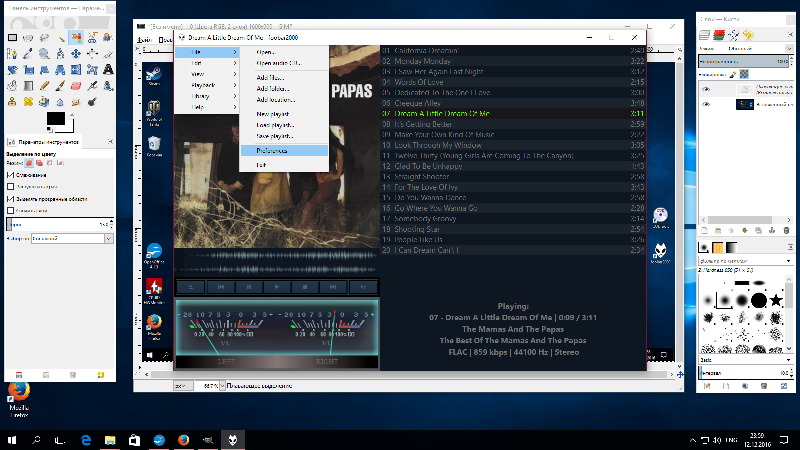Select track 02 Monday Monday
The image size is (800, 450).
[513, 61]
